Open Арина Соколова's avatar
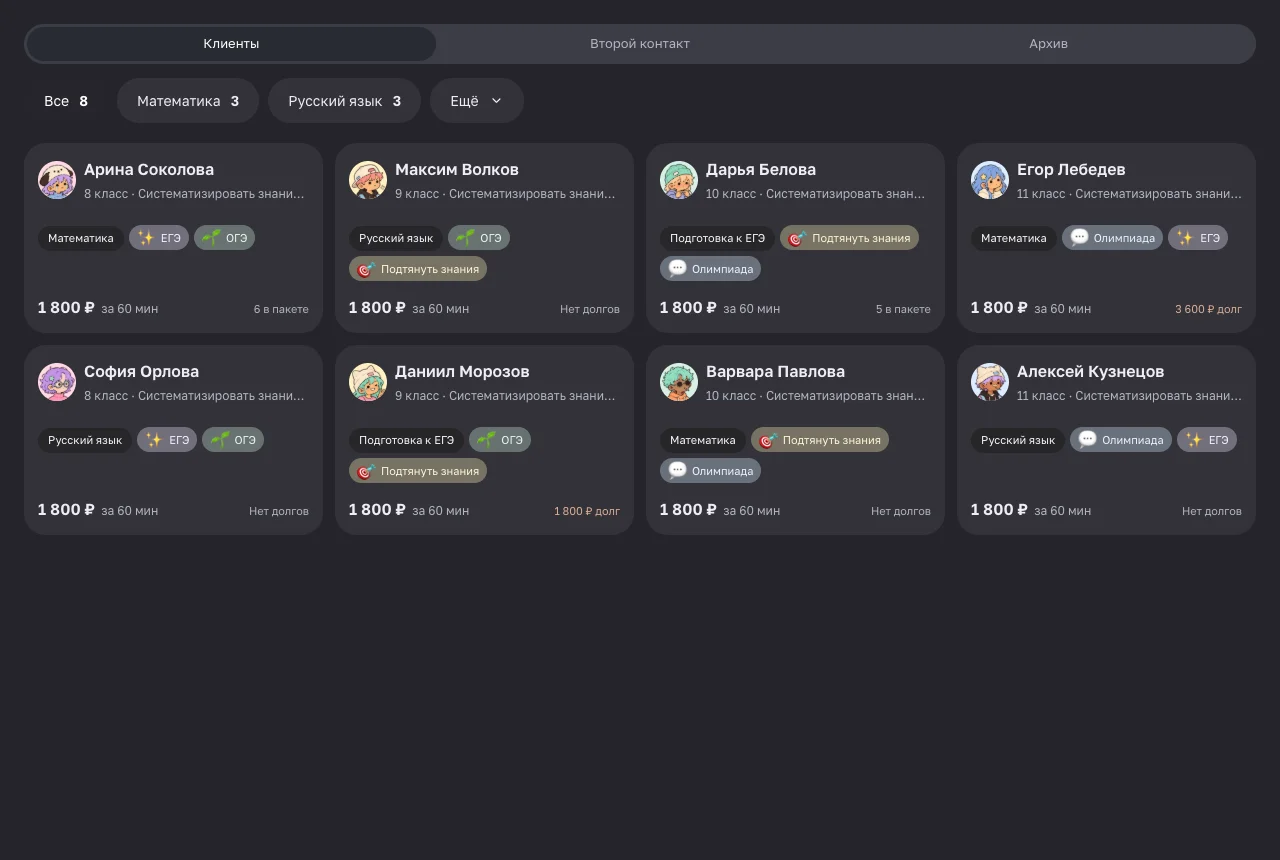 [x=57, y=180]
